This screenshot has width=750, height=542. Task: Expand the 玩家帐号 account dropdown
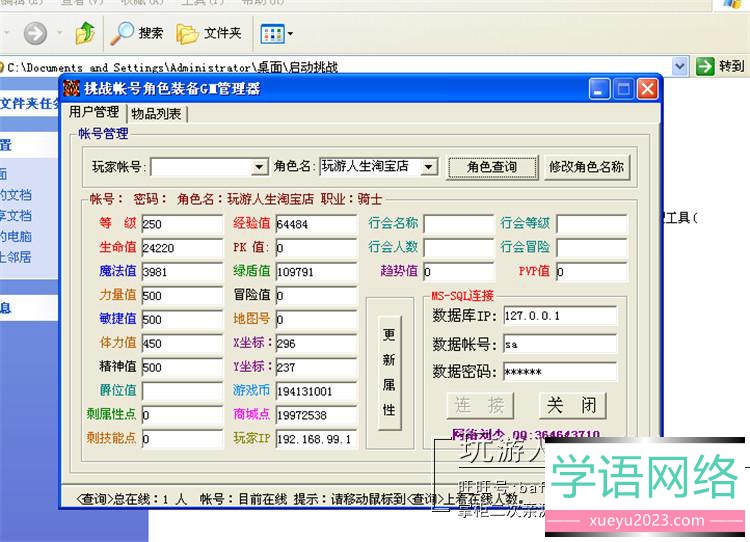click(x=259, y=167)
